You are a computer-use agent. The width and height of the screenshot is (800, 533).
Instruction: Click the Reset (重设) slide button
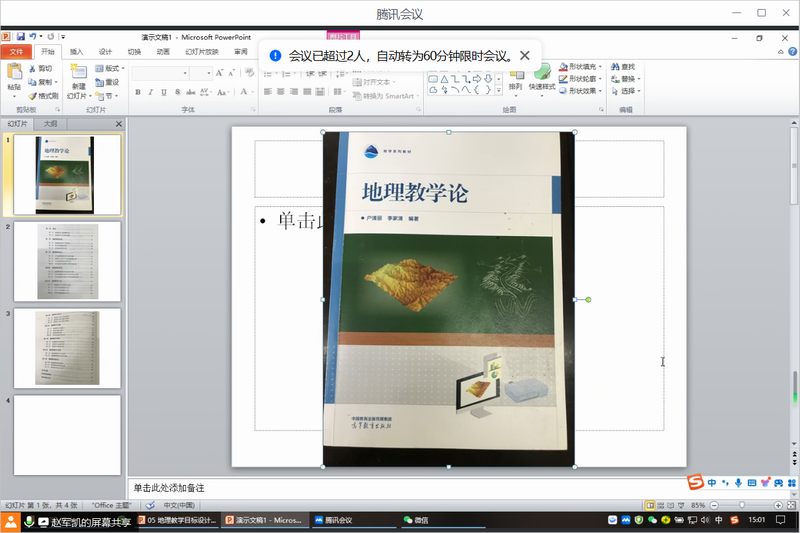coord(107,82)
